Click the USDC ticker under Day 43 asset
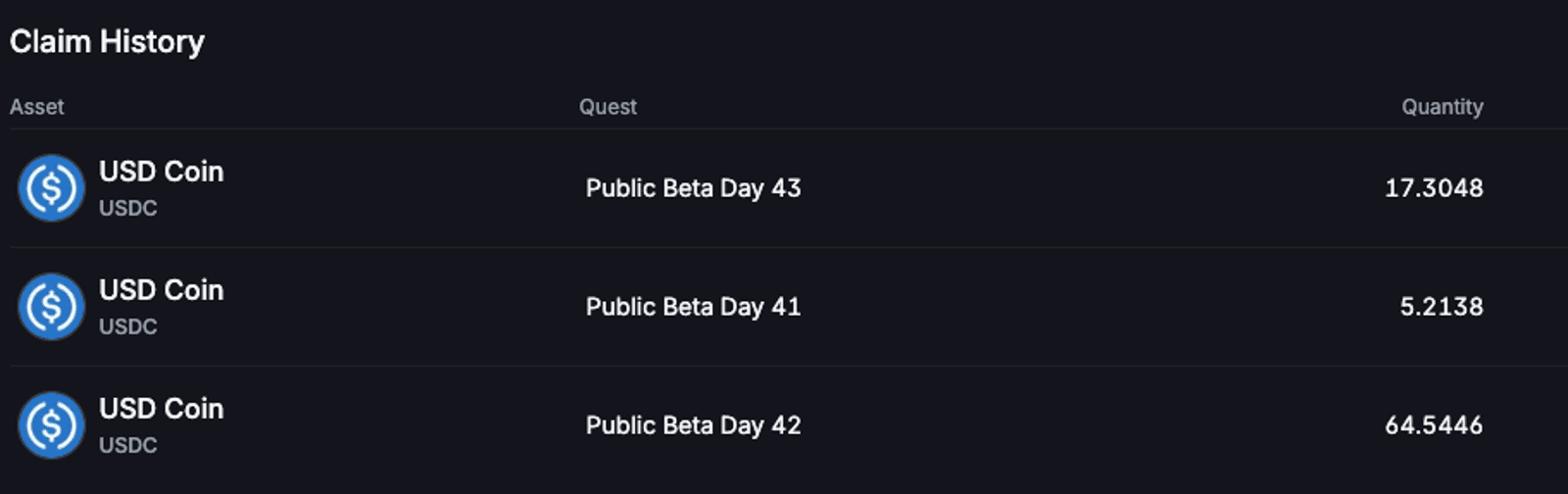This screenshot has height=494, width=1568. pos(128,208)
